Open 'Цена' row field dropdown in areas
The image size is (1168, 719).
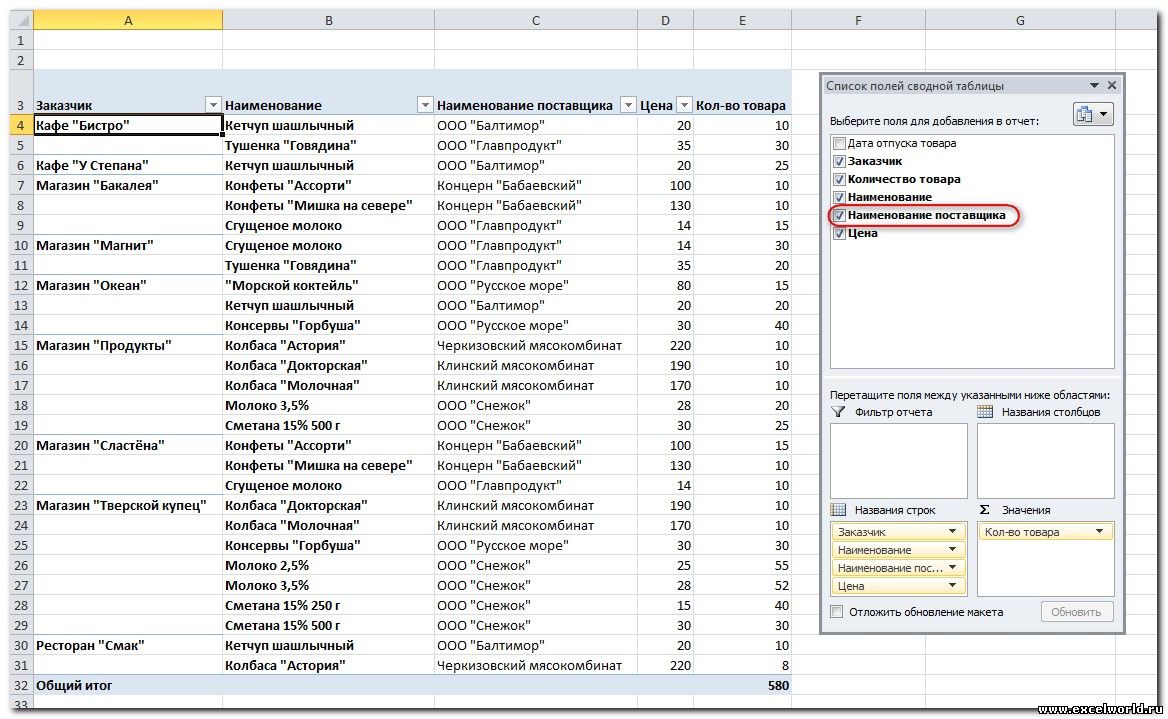(x=952, y=586)
